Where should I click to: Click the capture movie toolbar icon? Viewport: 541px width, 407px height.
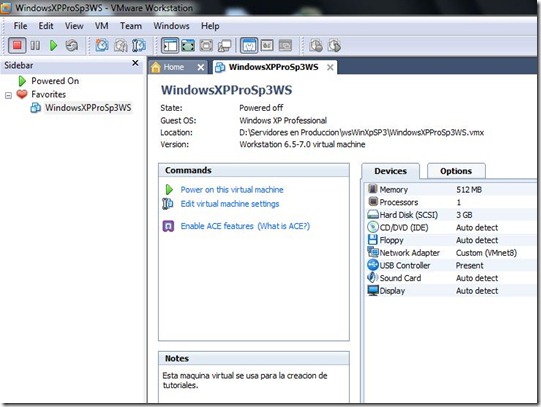point(316,45)
